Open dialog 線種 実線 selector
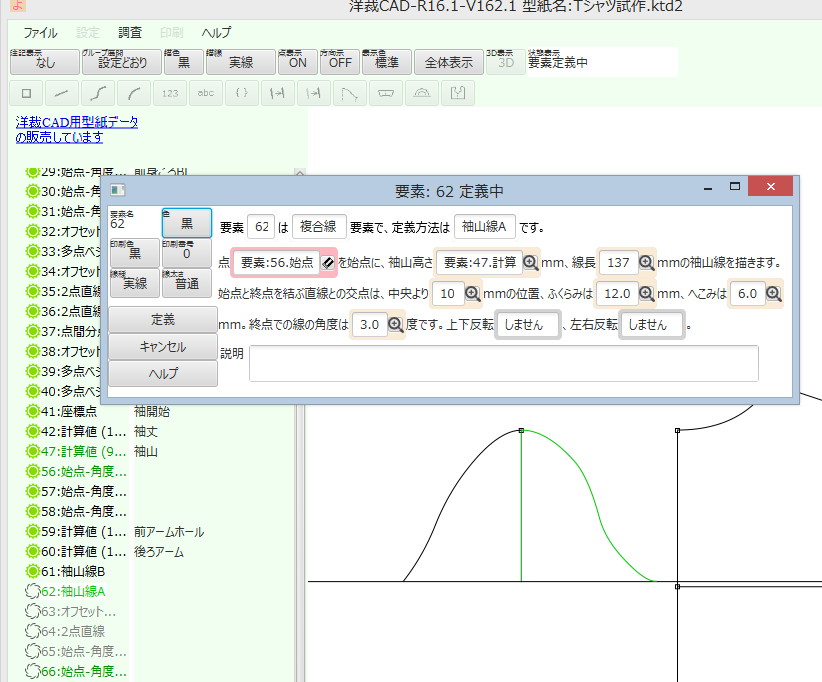The height and width of the screenshot is (682, 822). point(134,283)
